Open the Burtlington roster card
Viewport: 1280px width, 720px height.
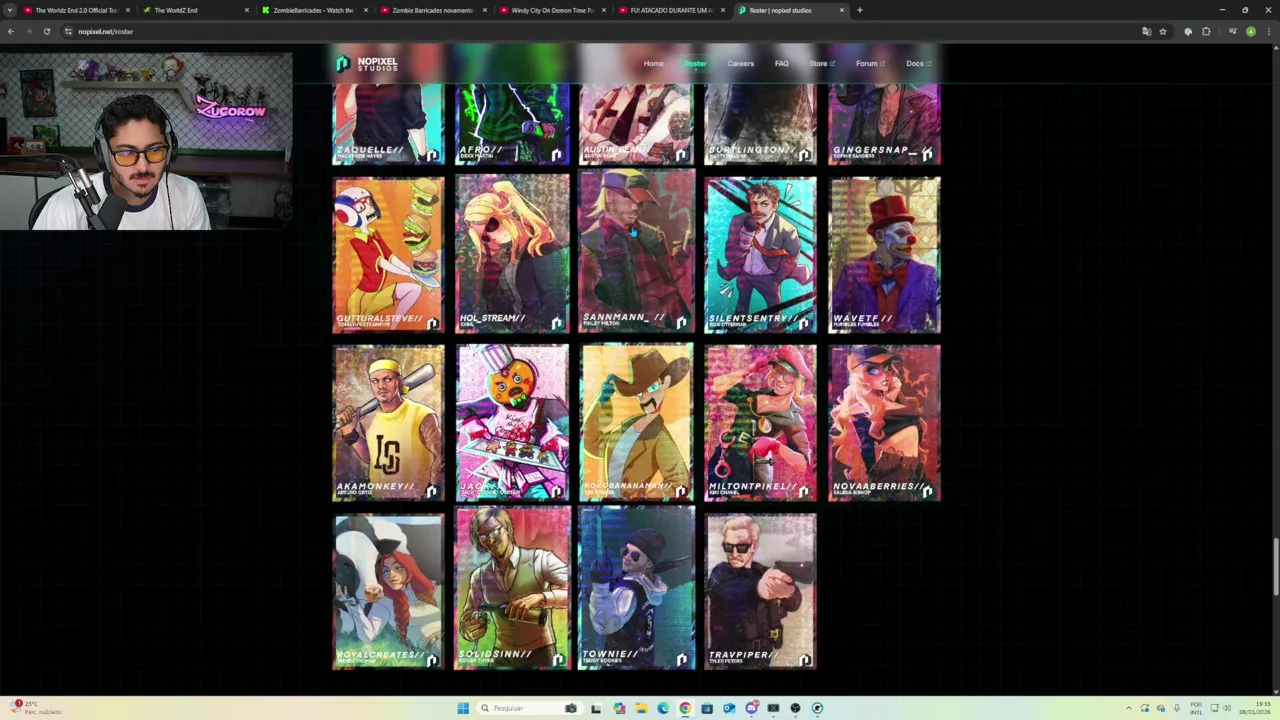coord(760,124)
